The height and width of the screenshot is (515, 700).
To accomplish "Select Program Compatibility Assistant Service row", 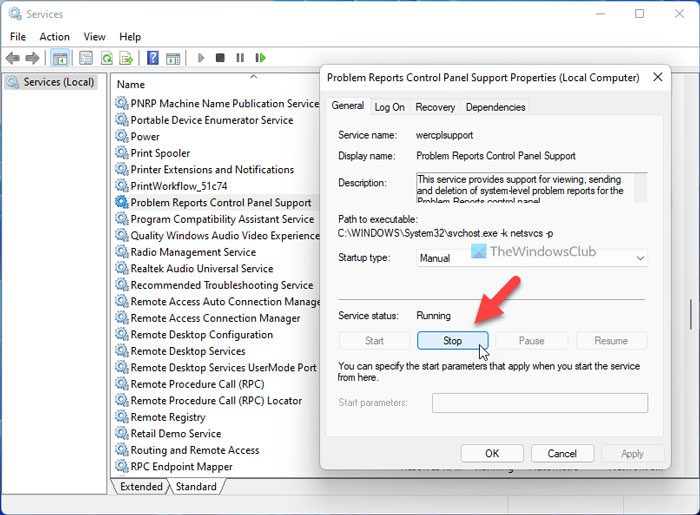I will tap(215, 219).
